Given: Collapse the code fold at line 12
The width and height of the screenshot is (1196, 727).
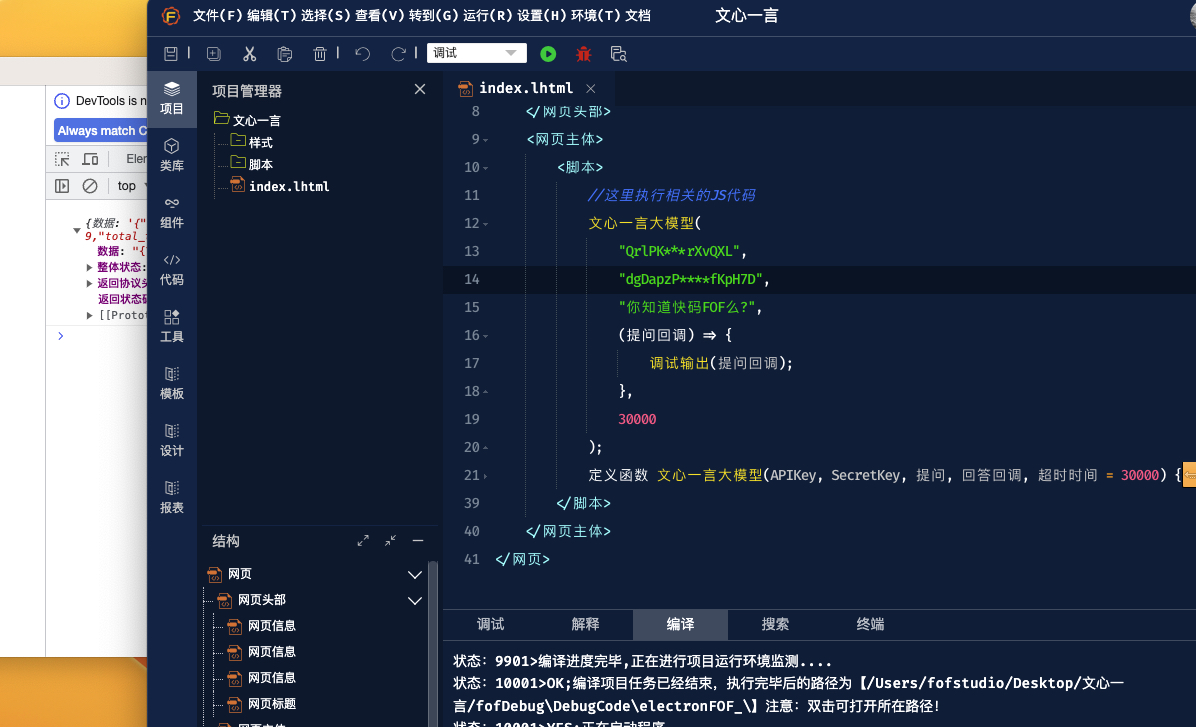Looking at the screenshot, I should click(486, 224).
